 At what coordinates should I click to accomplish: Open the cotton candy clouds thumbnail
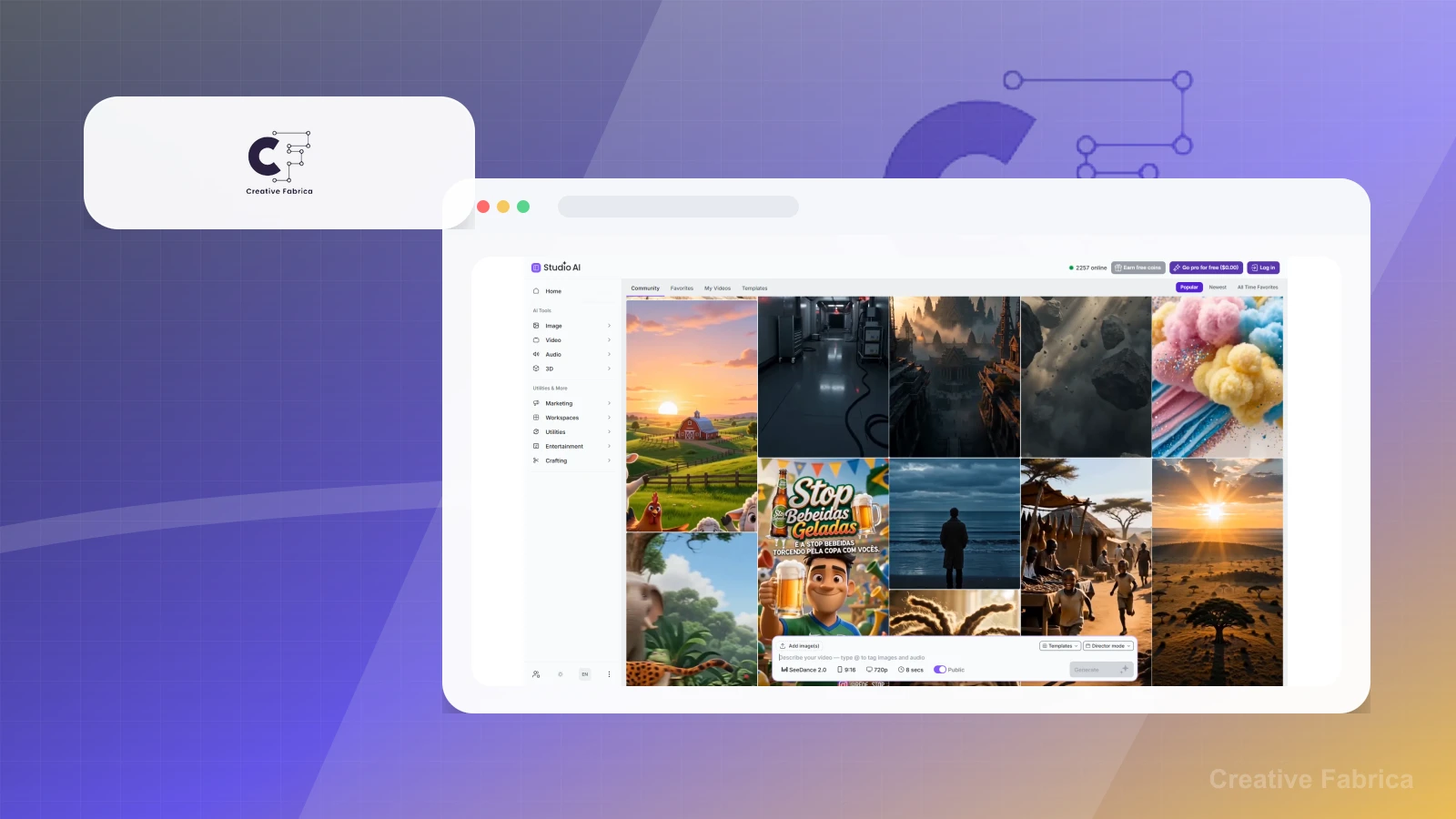pos(1218,377)
